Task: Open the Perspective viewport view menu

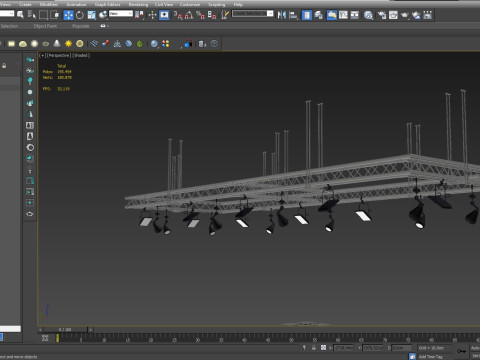Action: pyautogui.click(x=59, y=55)
